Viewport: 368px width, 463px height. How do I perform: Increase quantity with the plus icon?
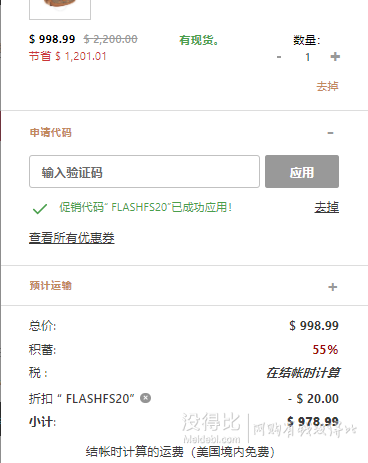click(335, 57)
